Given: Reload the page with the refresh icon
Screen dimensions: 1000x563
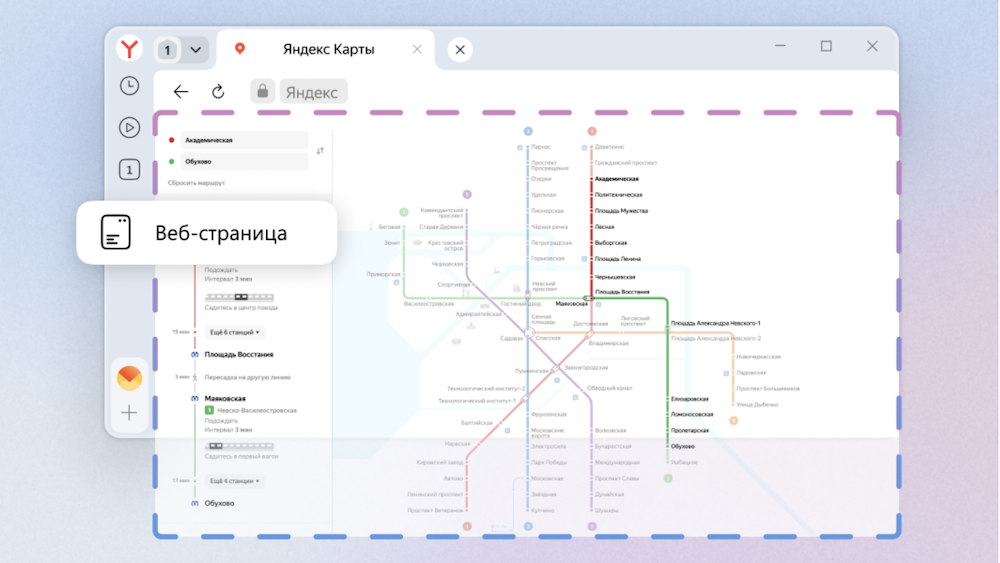Looking at the screenshot, I should (x=218, y=92).
